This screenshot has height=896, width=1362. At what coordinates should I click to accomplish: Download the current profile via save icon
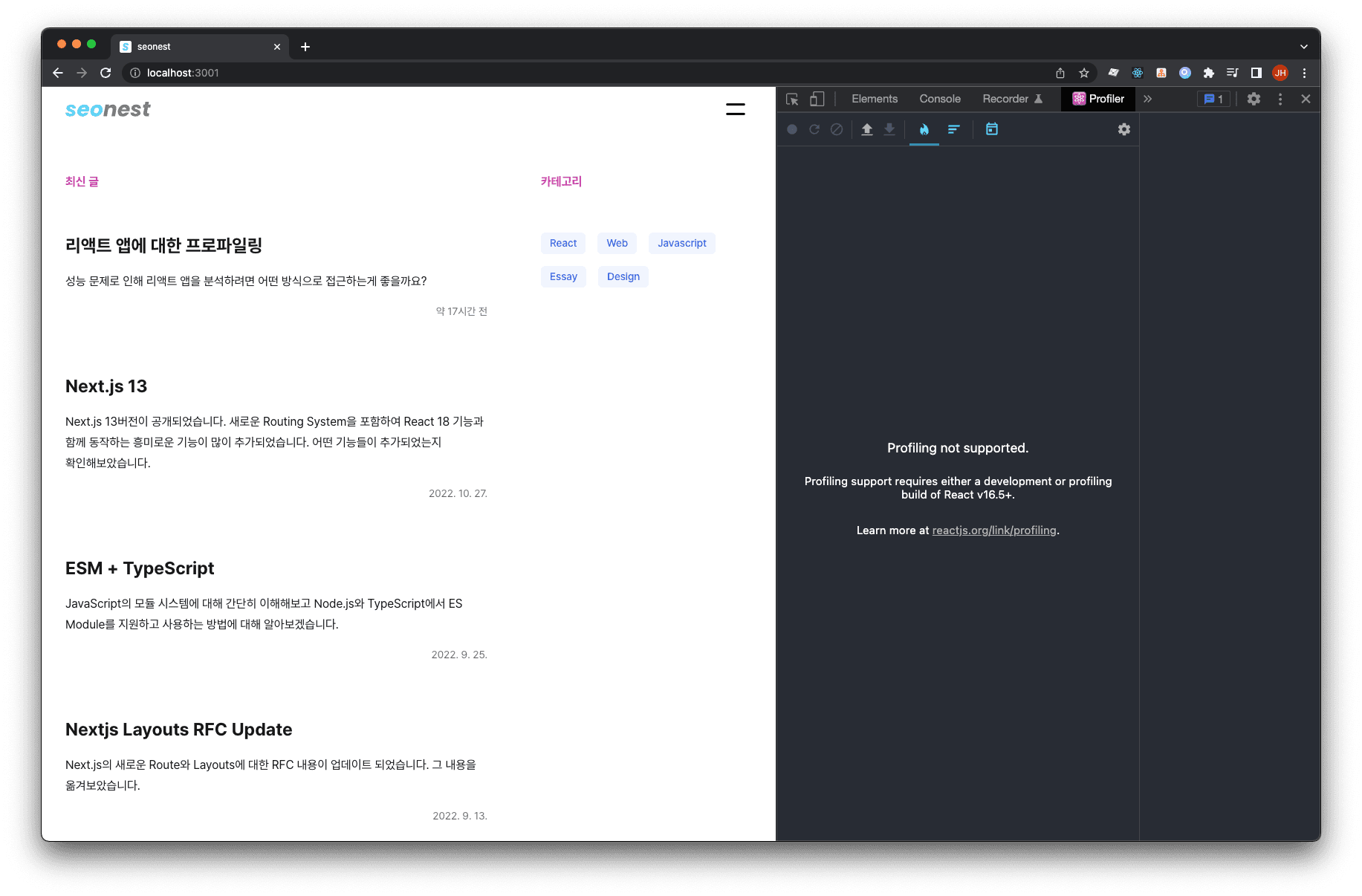[x=889, y=129]
